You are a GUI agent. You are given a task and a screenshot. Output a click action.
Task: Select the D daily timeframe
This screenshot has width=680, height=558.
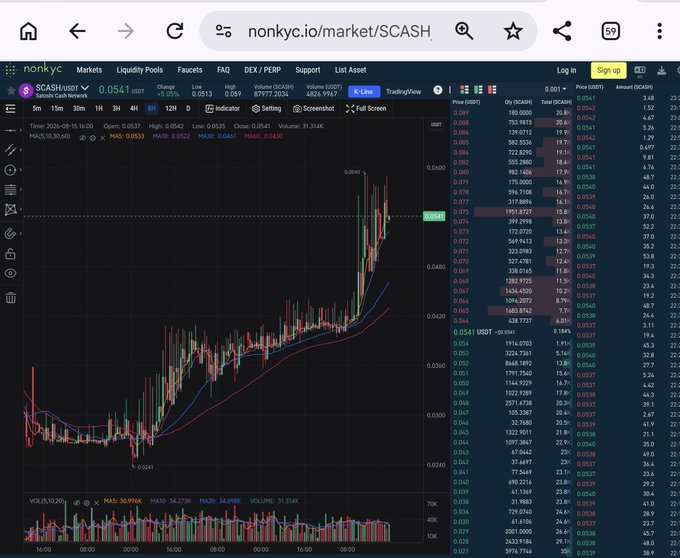[x=188, y=108]
